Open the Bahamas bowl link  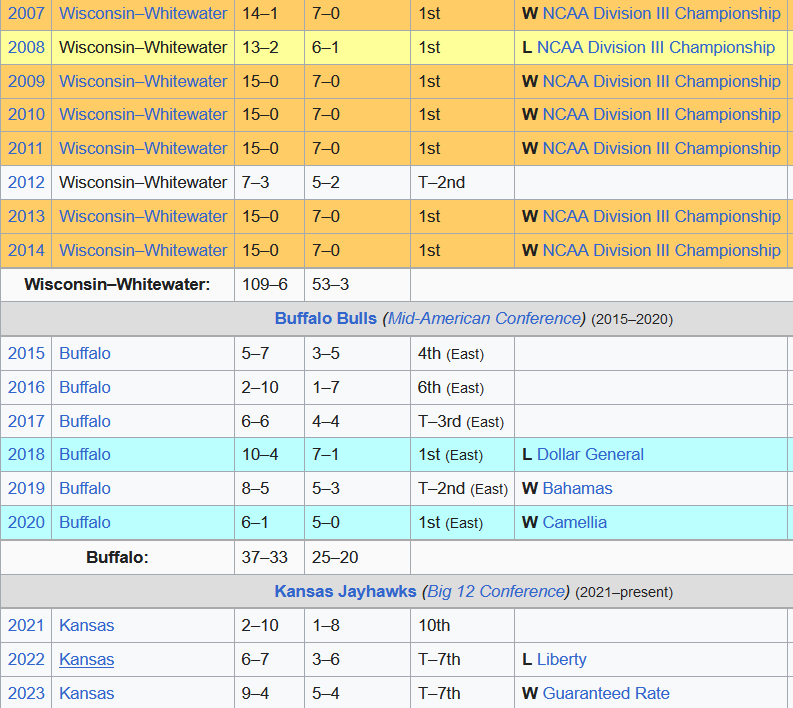coord(578,488)
